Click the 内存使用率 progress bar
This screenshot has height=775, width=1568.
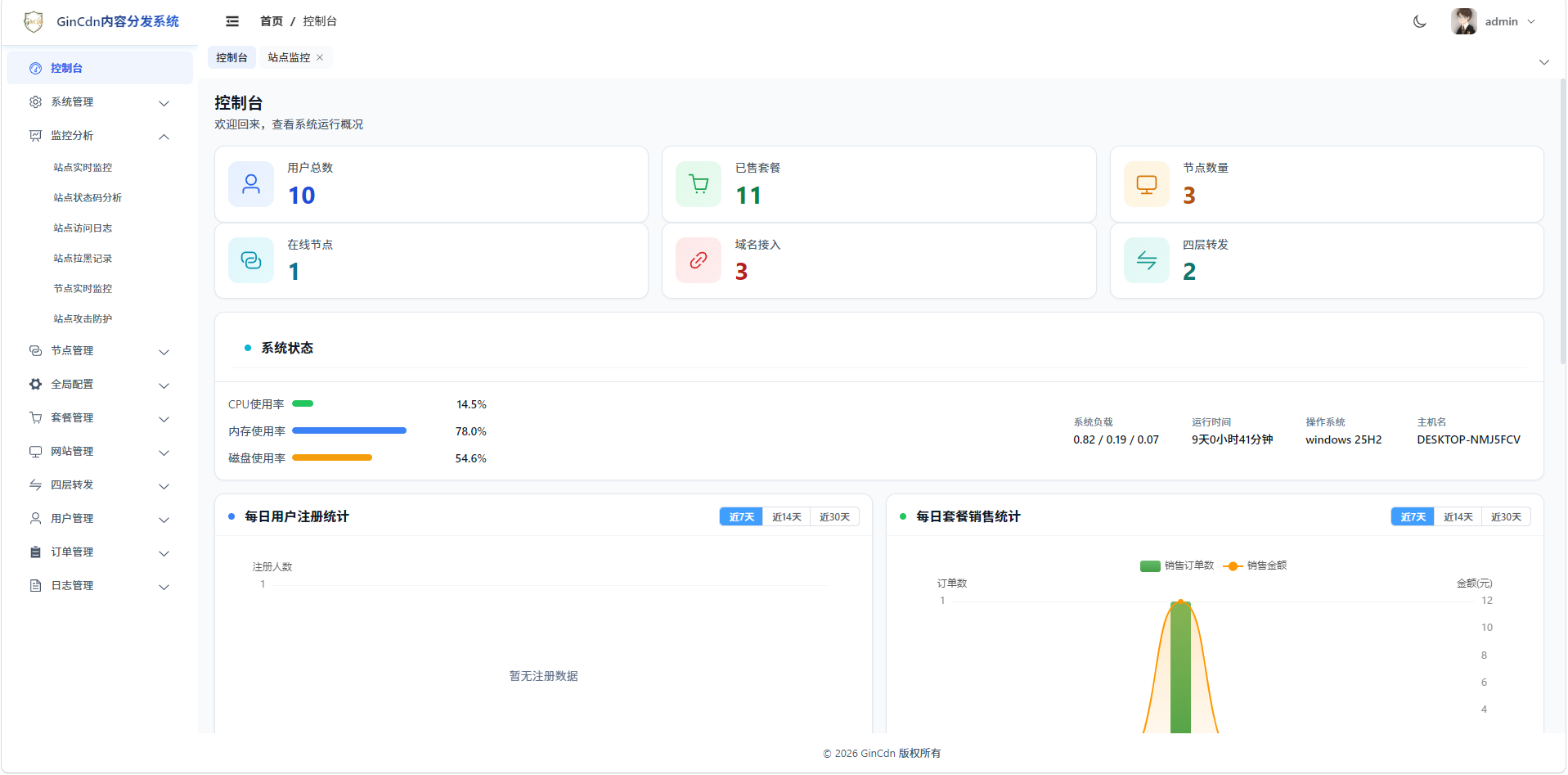tap(349, 430)
